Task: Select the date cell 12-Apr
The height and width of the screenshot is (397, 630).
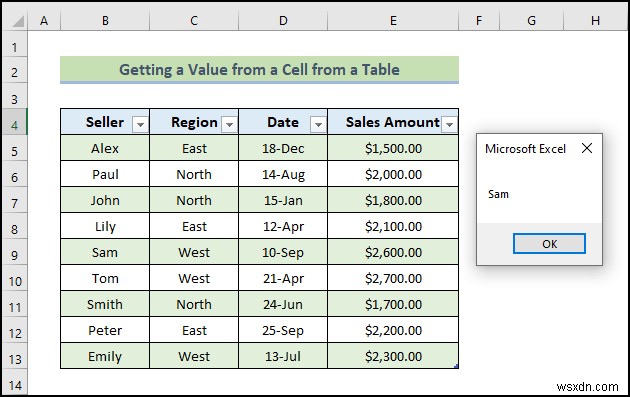Action: (x=283, y=226)
